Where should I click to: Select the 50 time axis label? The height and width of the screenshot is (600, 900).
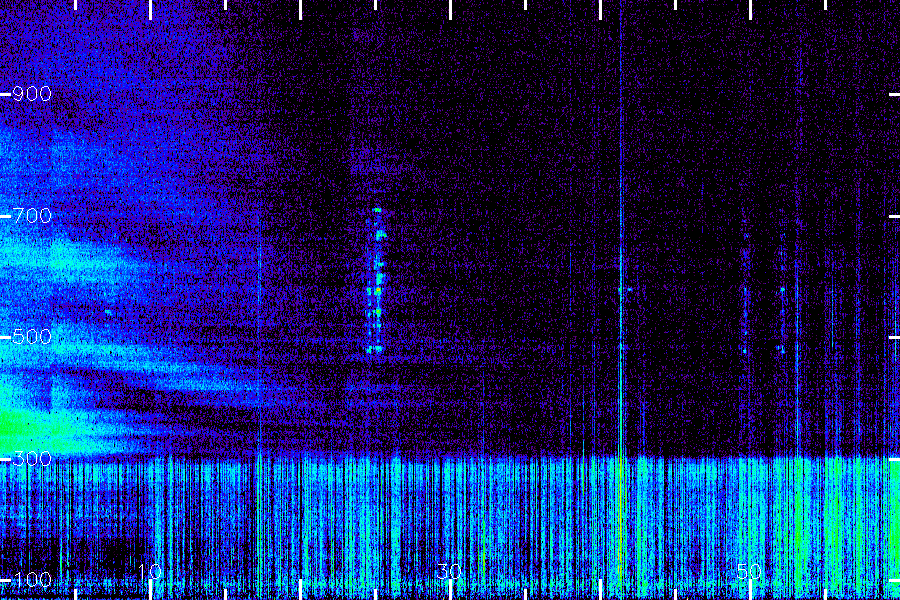click(x=750, y=572)
